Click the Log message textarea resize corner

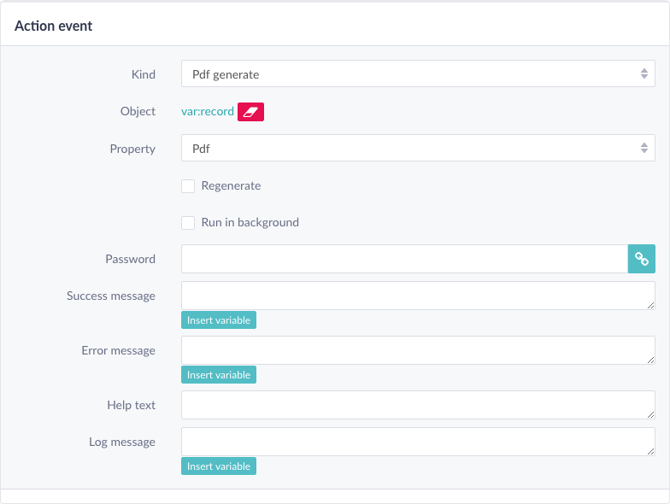point(650,451)
